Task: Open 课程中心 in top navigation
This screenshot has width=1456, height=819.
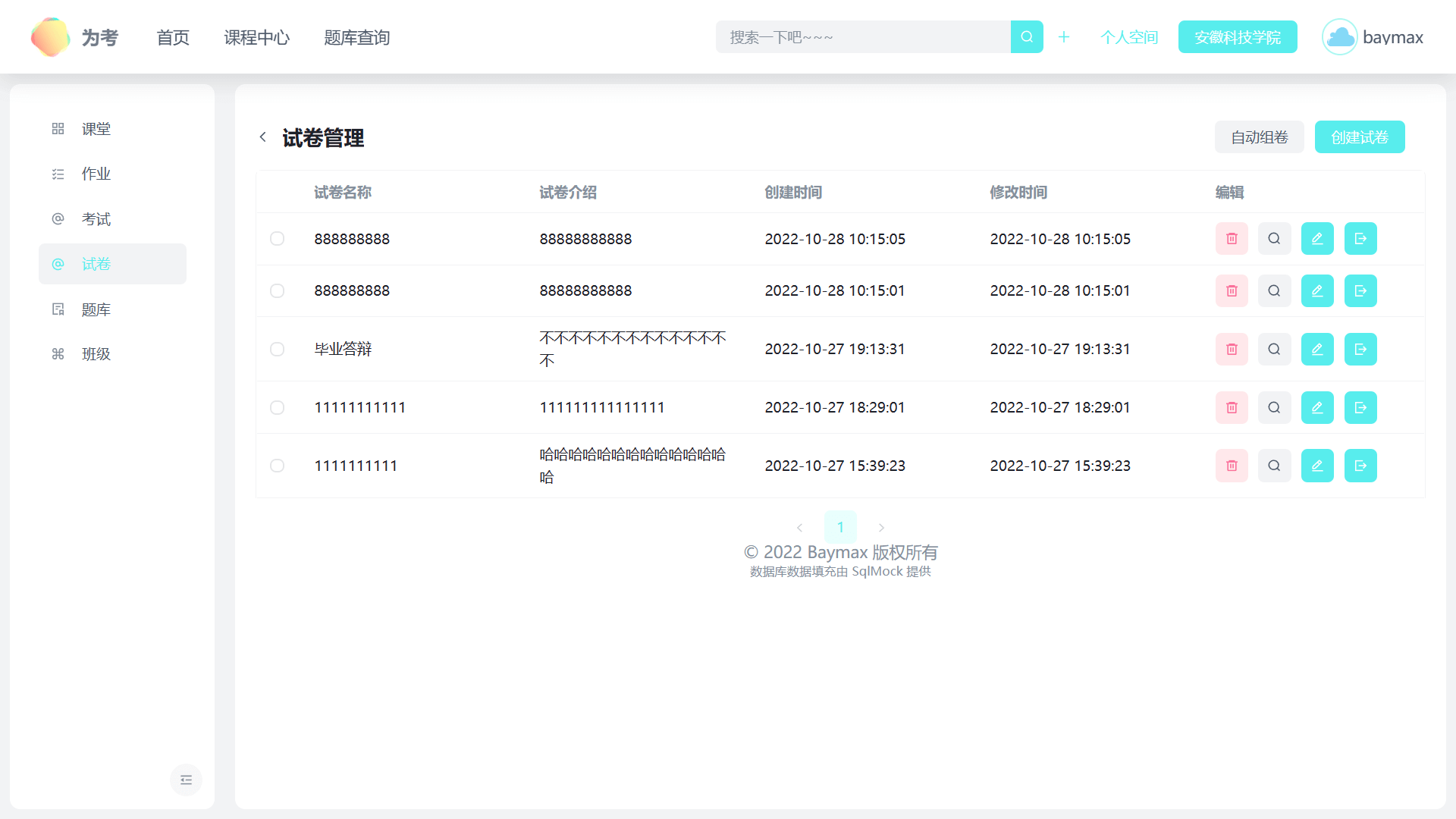Action: click(256, 37)
